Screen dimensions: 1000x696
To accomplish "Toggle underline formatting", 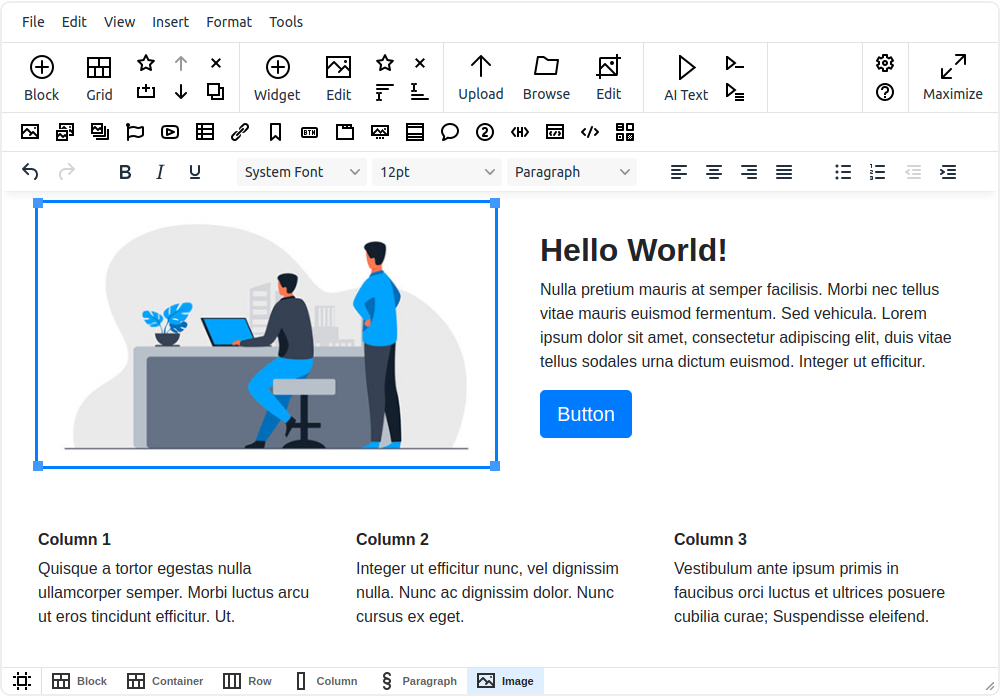I will pyautogui.click(x=195, y=172).
